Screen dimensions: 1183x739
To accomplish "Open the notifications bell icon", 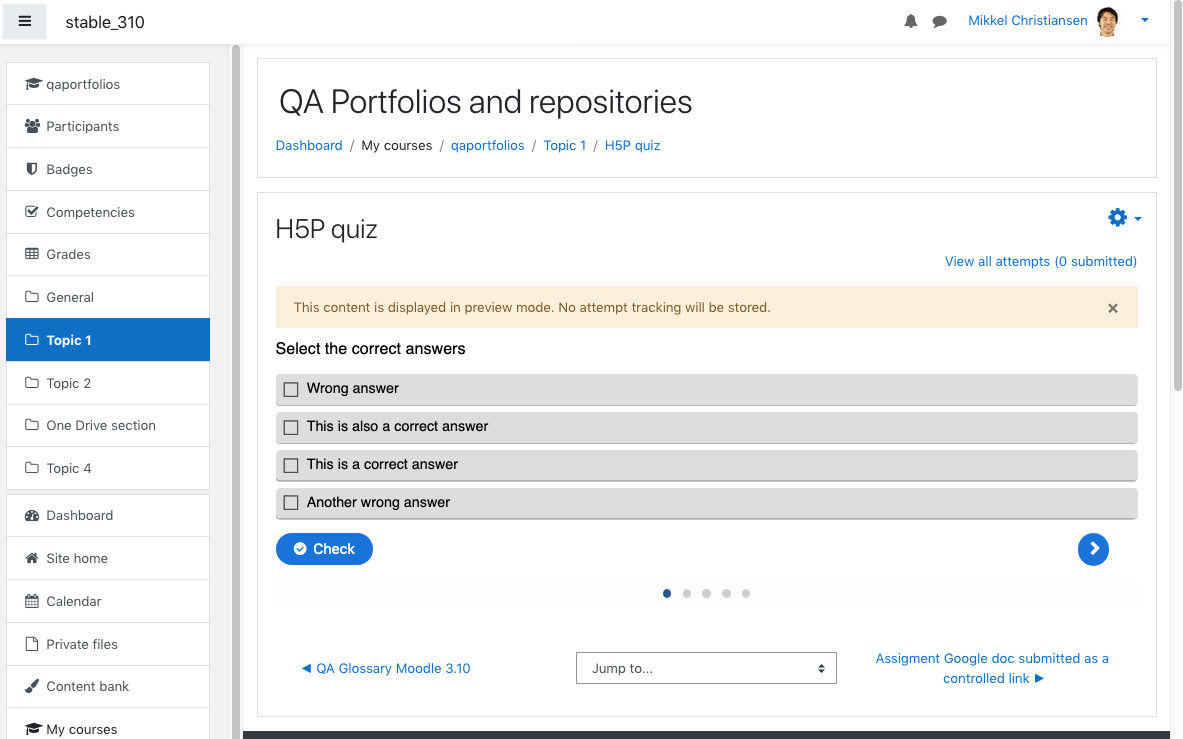I will 911,21.
